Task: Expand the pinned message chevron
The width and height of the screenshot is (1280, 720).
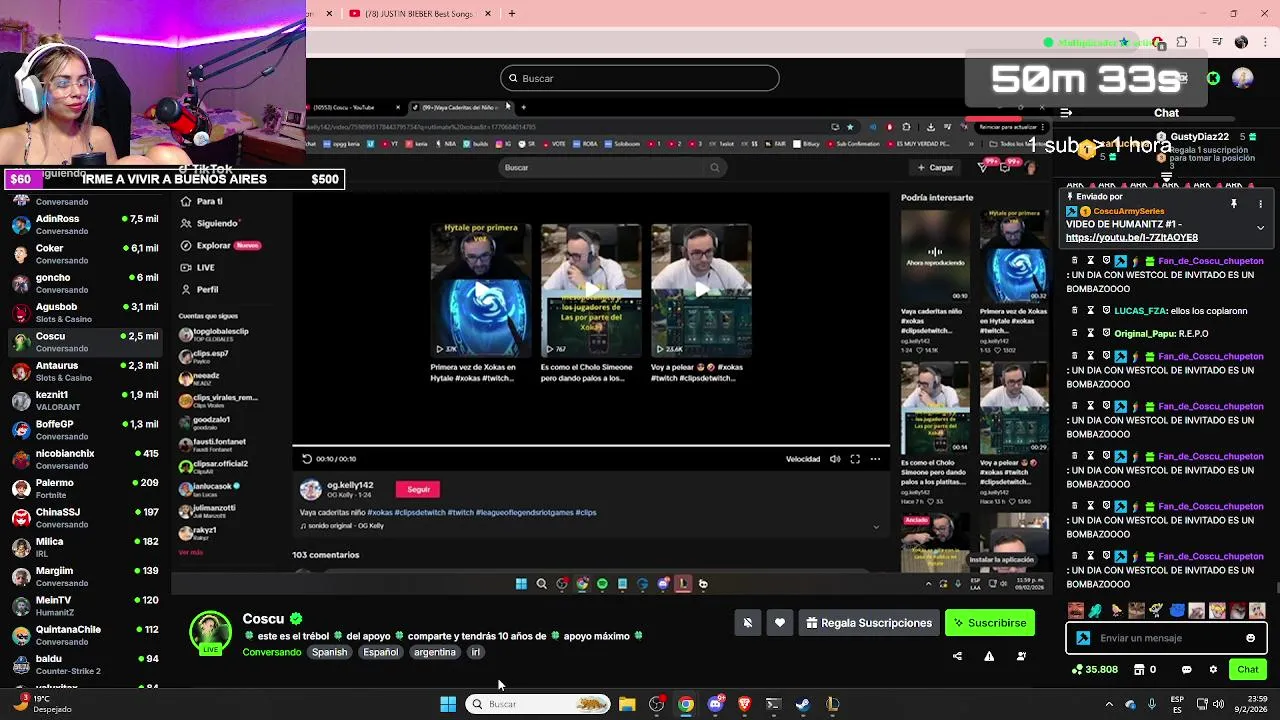Action: [x=1260, y=228]
